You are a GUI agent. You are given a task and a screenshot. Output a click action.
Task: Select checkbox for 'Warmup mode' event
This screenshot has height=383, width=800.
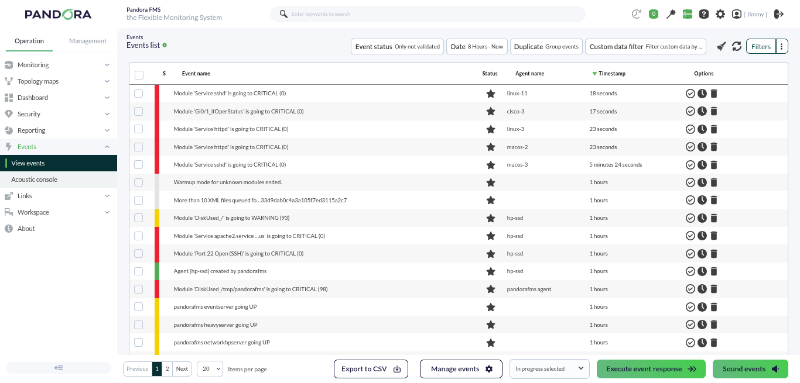[x=139, y=182]
